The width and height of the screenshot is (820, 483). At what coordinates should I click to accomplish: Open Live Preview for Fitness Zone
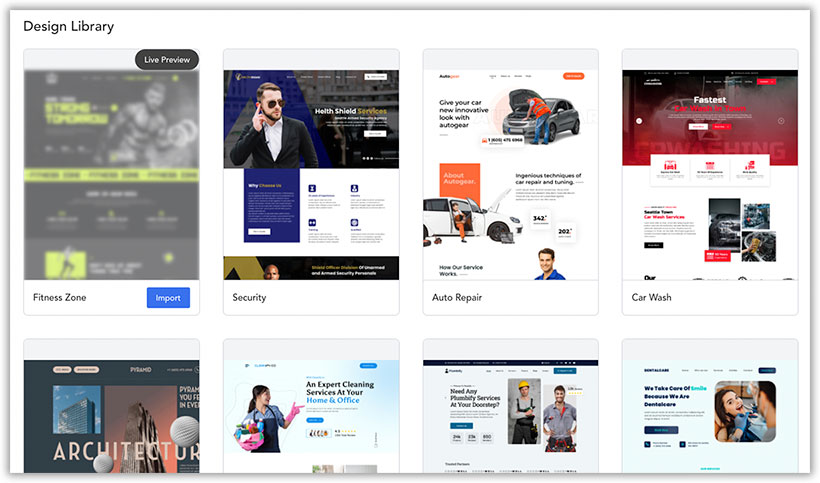tap(167, 60)
